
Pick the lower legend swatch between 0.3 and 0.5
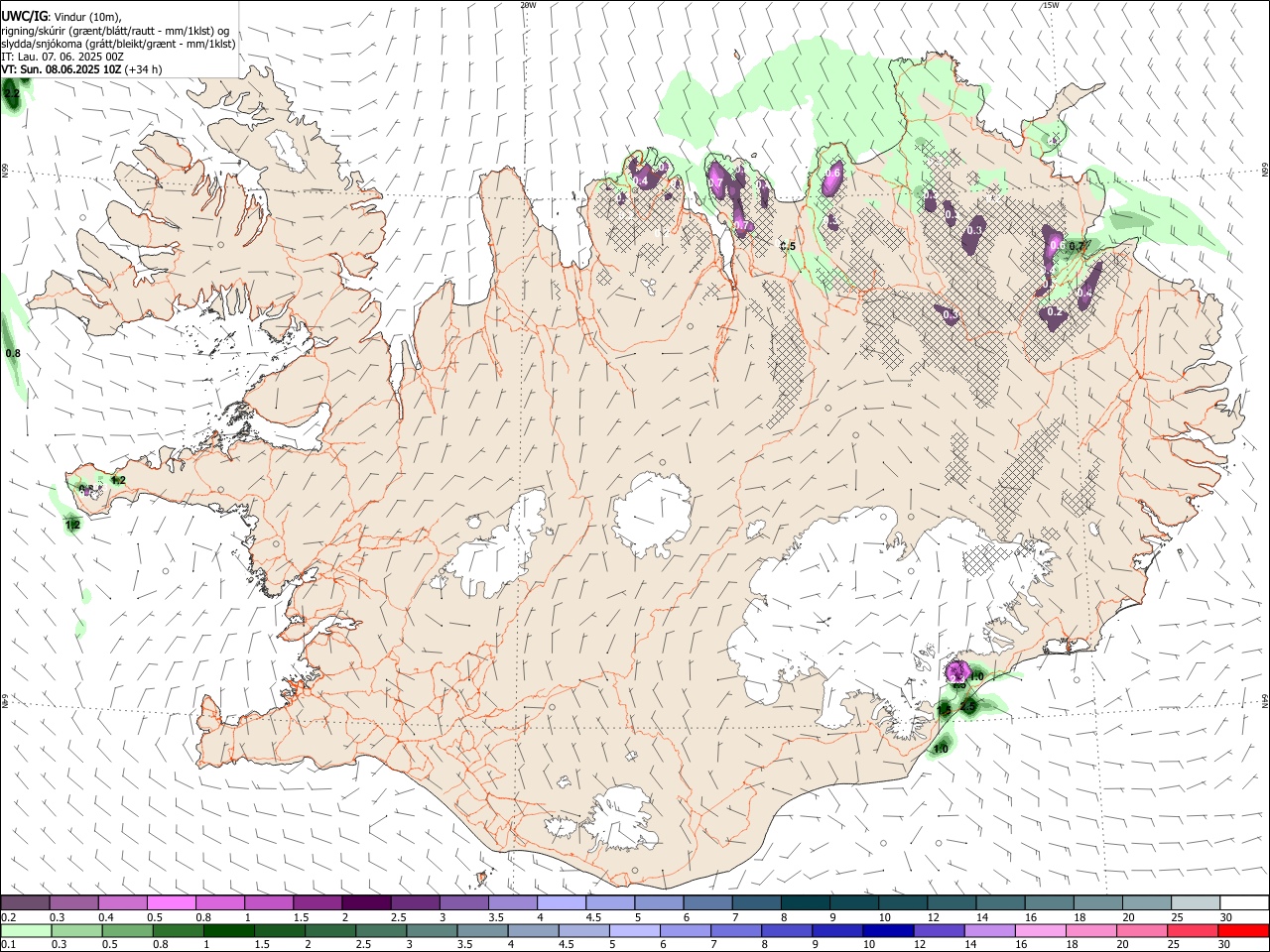(x=76, y=930)
